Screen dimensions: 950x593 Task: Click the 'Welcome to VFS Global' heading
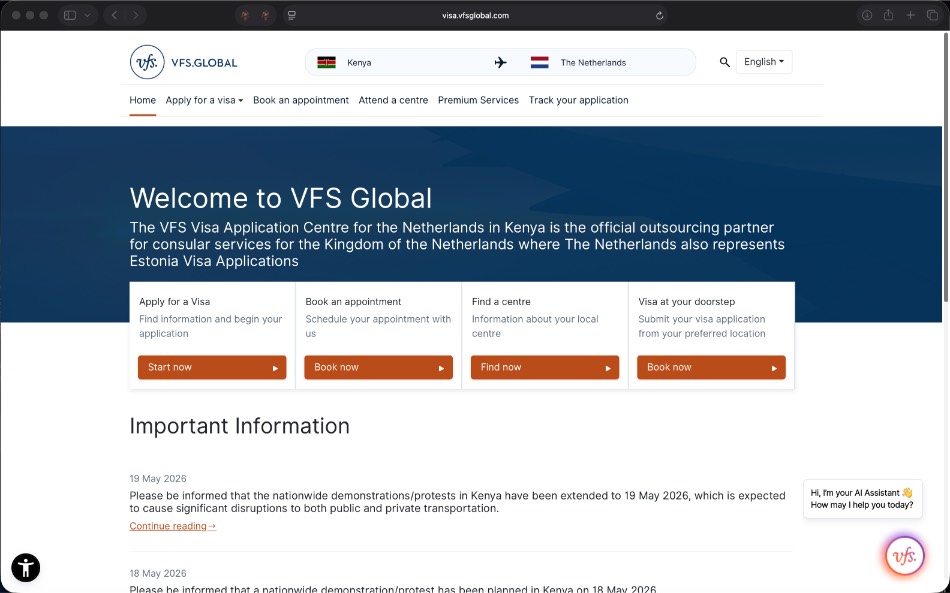click(x=281, y=198)
